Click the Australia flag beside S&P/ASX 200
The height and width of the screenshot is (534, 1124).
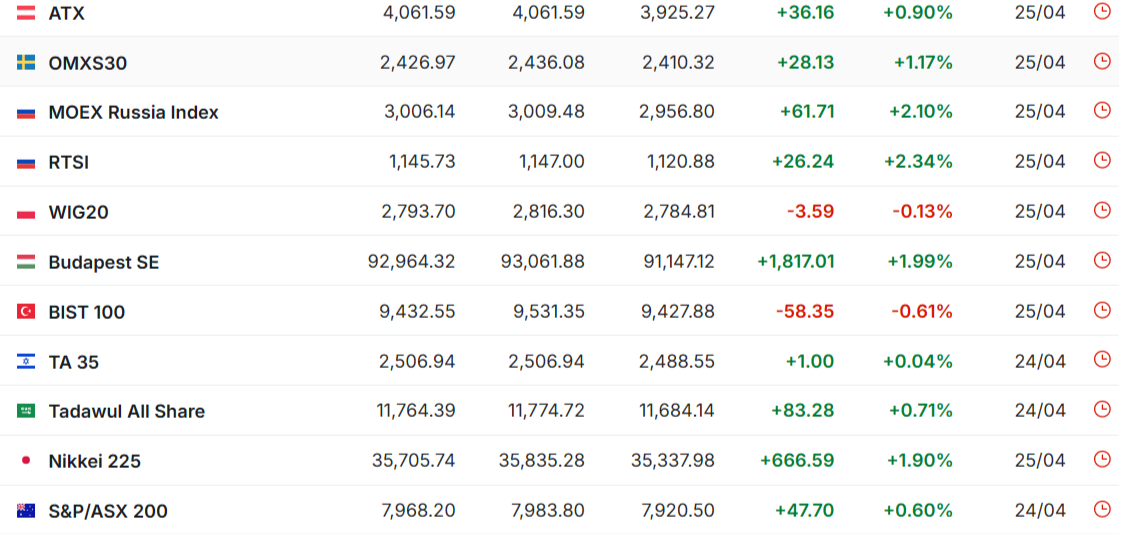(x=27, y=511)
